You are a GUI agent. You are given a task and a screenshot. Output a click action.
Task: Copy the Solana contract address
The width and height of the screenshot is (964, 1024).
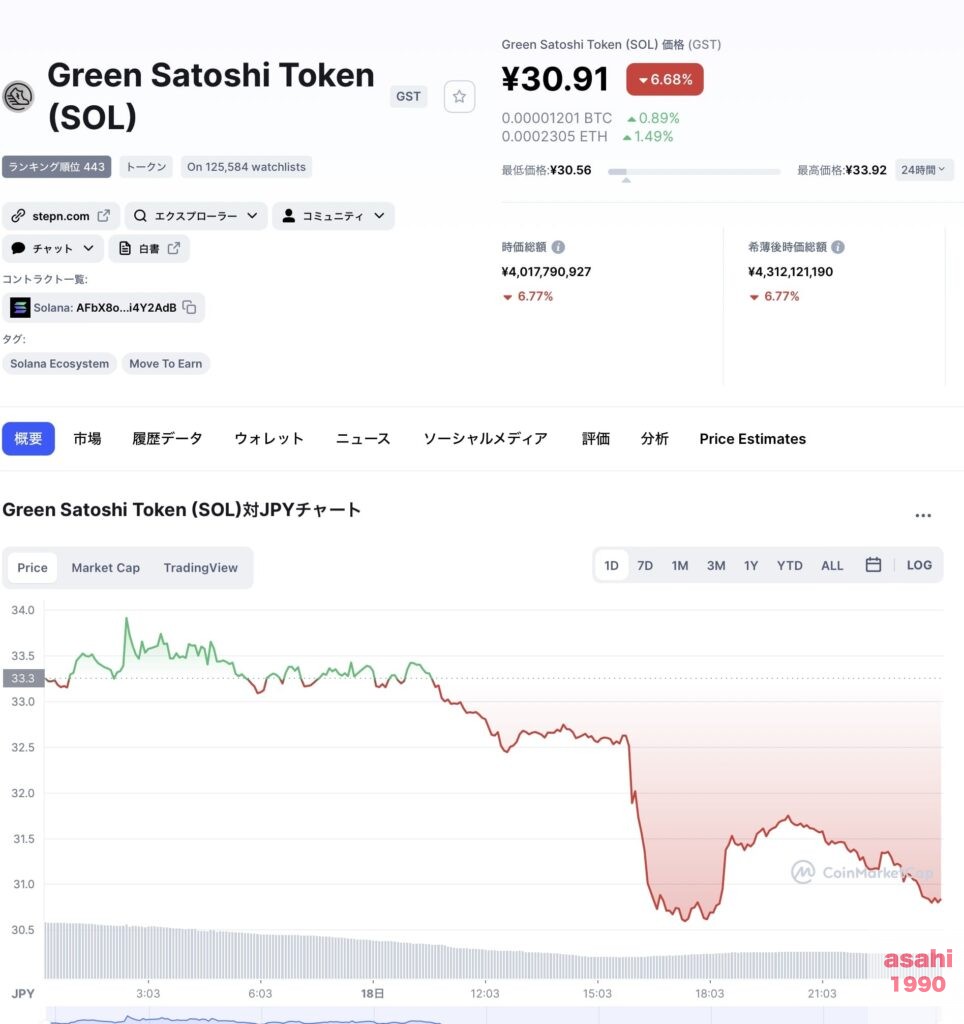coord(189,307)
